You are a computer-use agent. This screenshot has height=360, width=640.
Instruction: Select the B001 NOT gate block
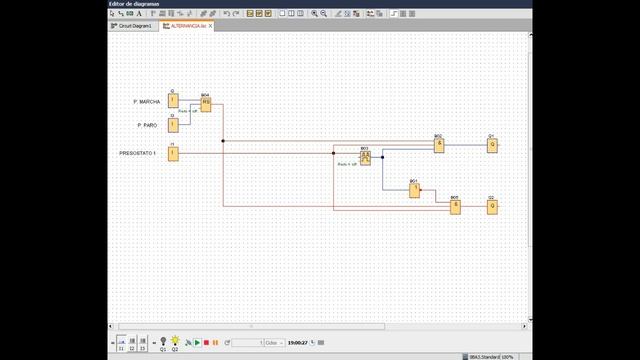click(x=414, y=191)
